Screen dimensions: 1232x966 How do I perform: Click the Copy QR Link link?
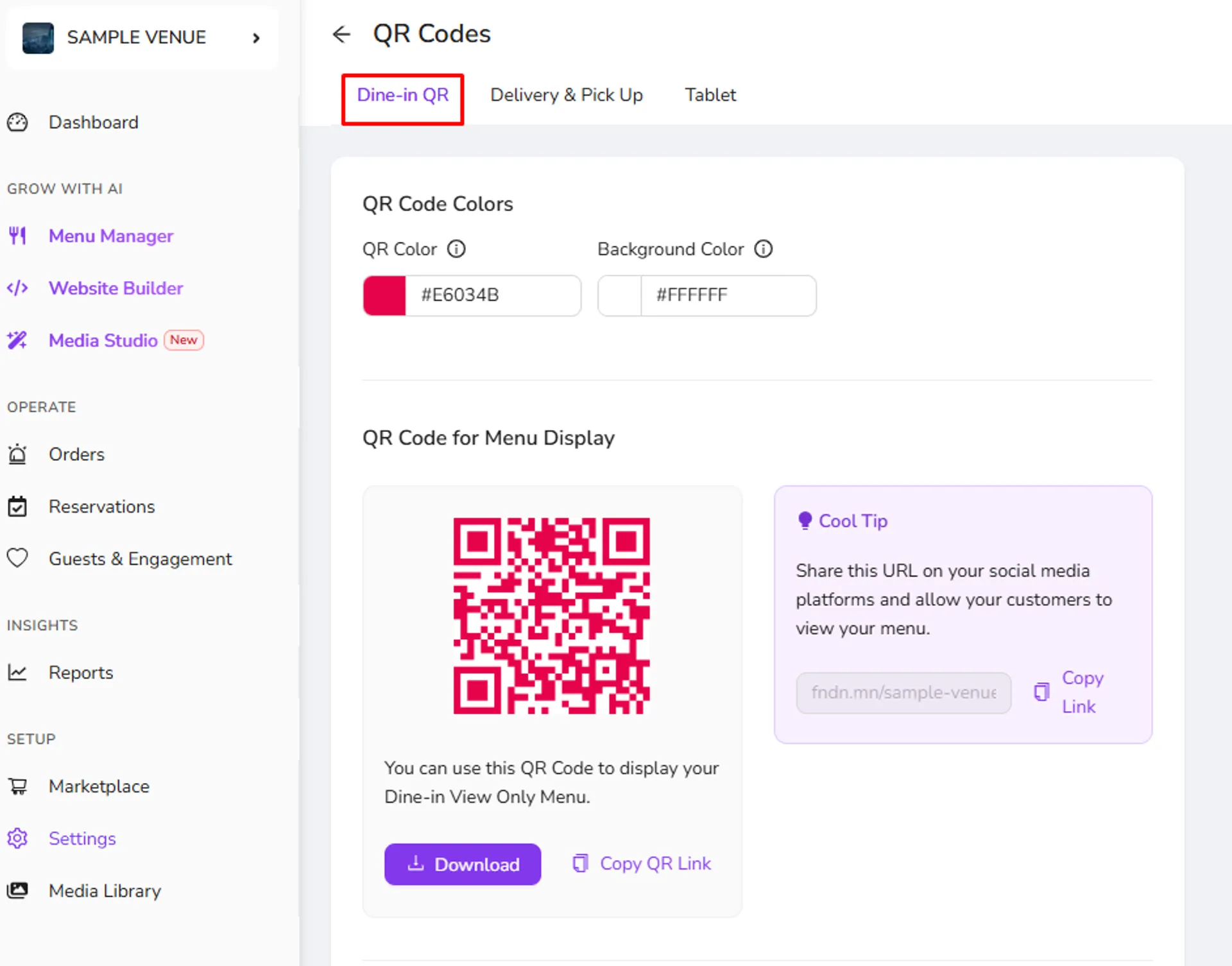[x=642, y=863]
